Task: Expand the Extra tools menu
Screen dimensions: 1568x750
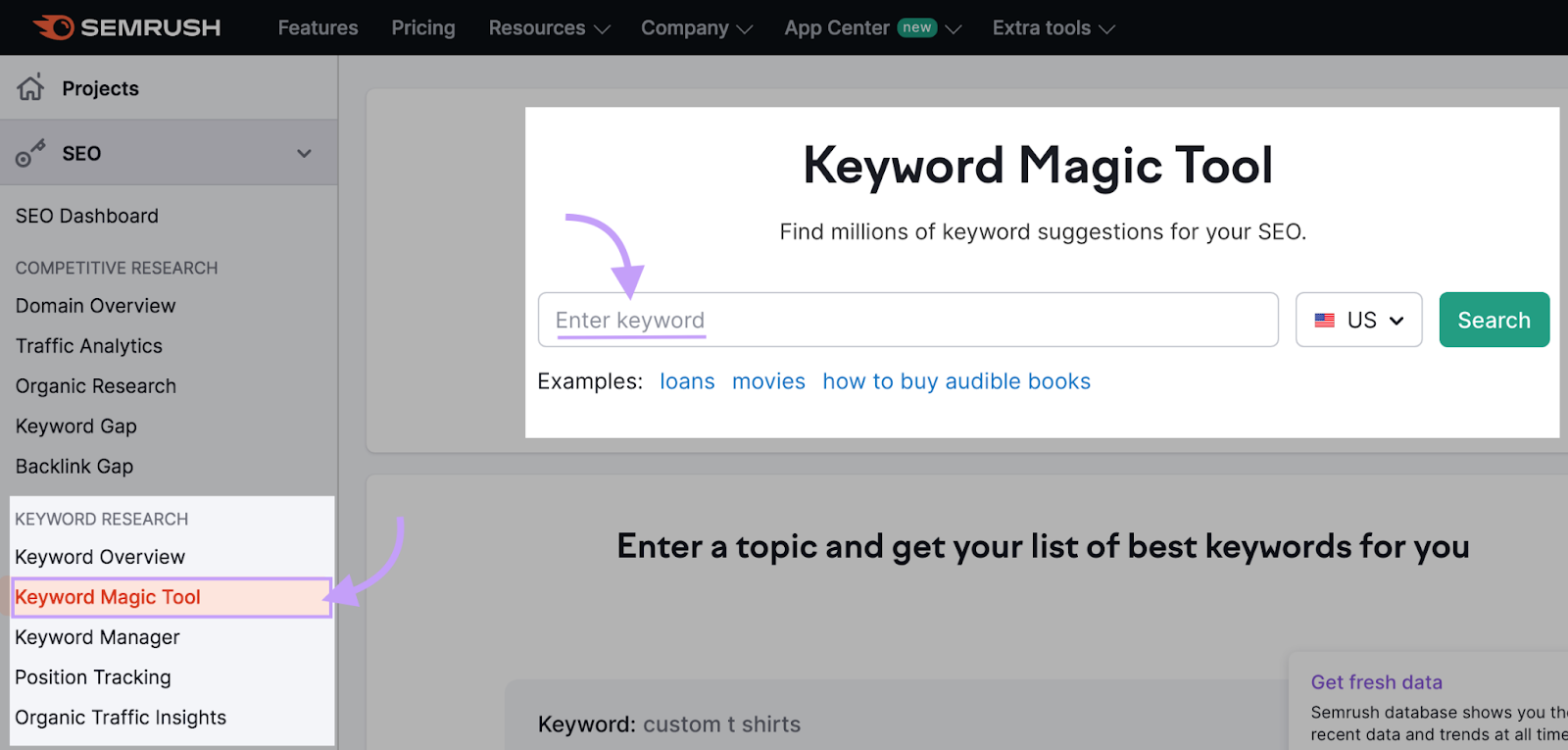Action: click(x=1053, y=28)
